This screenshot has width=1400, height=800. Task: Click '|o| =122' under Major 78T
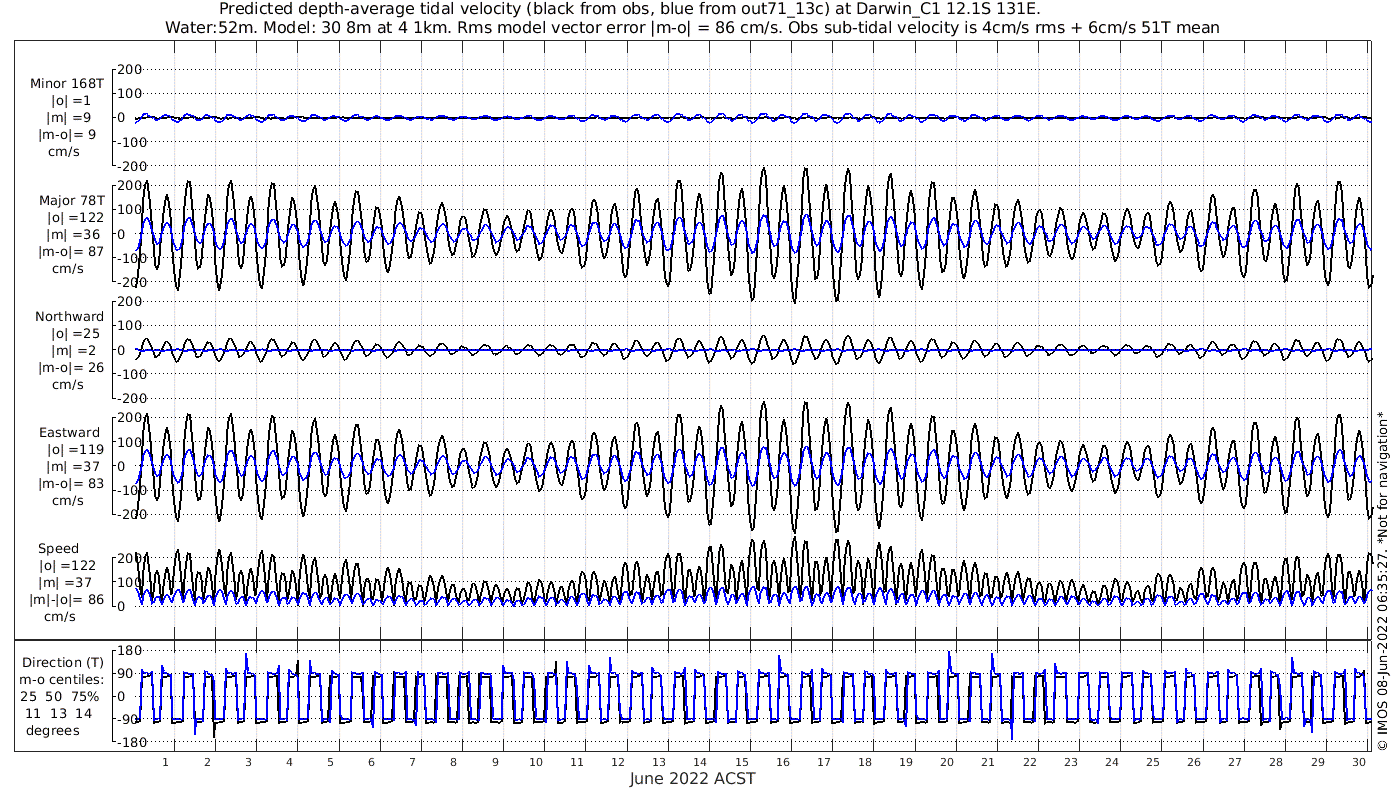pos(75,217)
